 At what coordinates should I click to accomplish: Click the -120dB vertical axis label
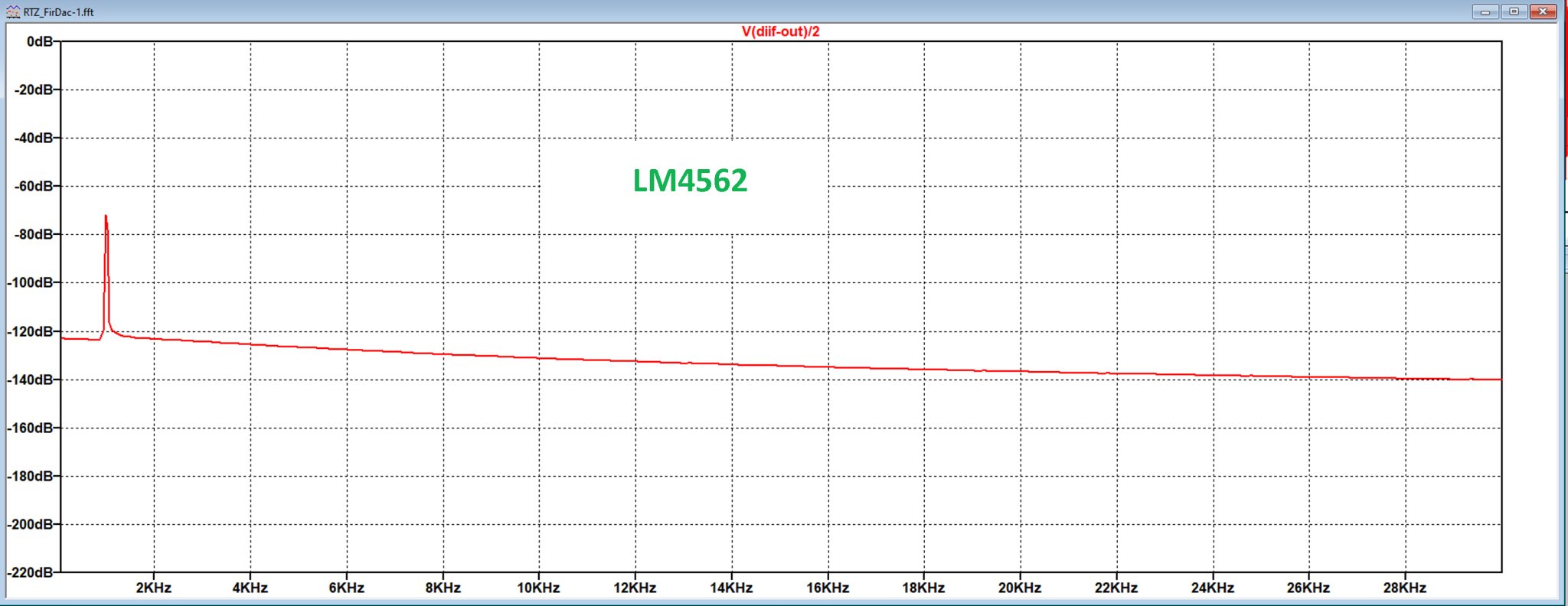click(x=31, y=331)
